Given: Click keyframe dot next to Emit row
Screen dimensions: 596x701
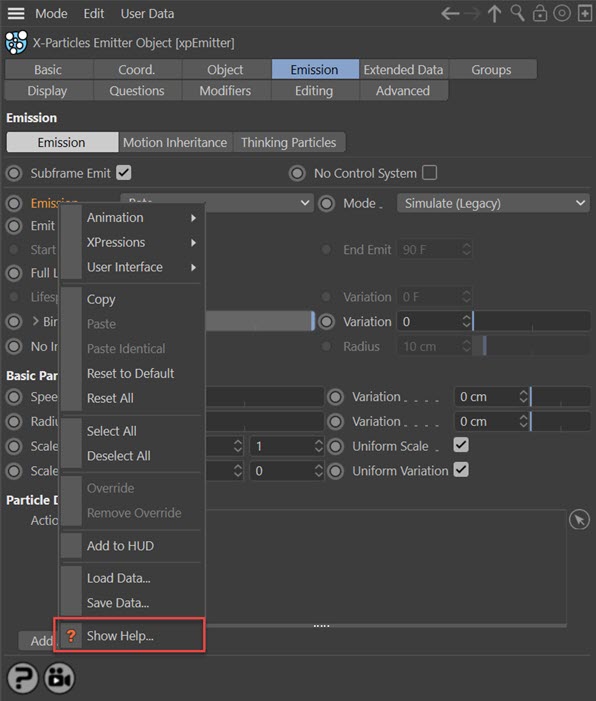Looking at the screenshot, I should (x=14, y=226).
